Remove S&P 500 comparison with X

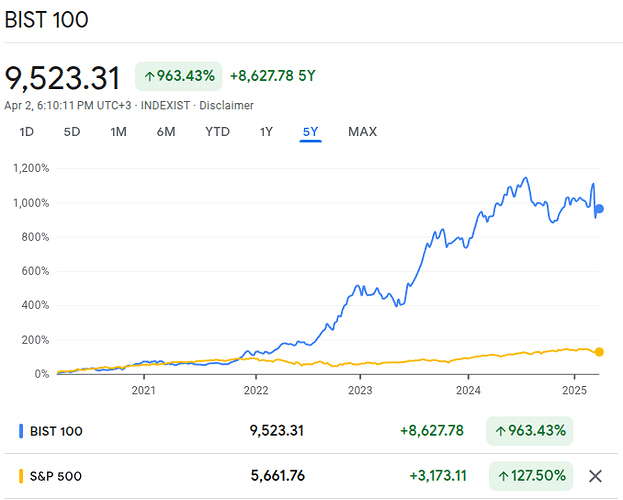point(595,476)
